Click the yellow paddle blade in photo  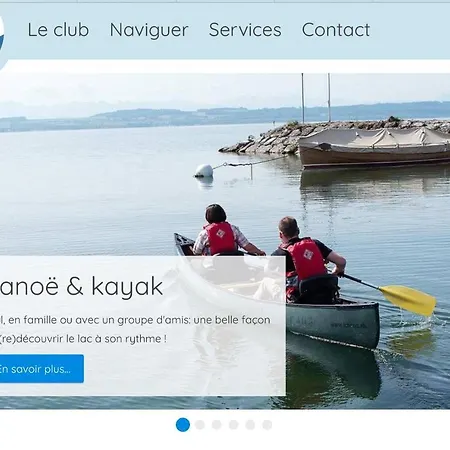tap(408, 300)
